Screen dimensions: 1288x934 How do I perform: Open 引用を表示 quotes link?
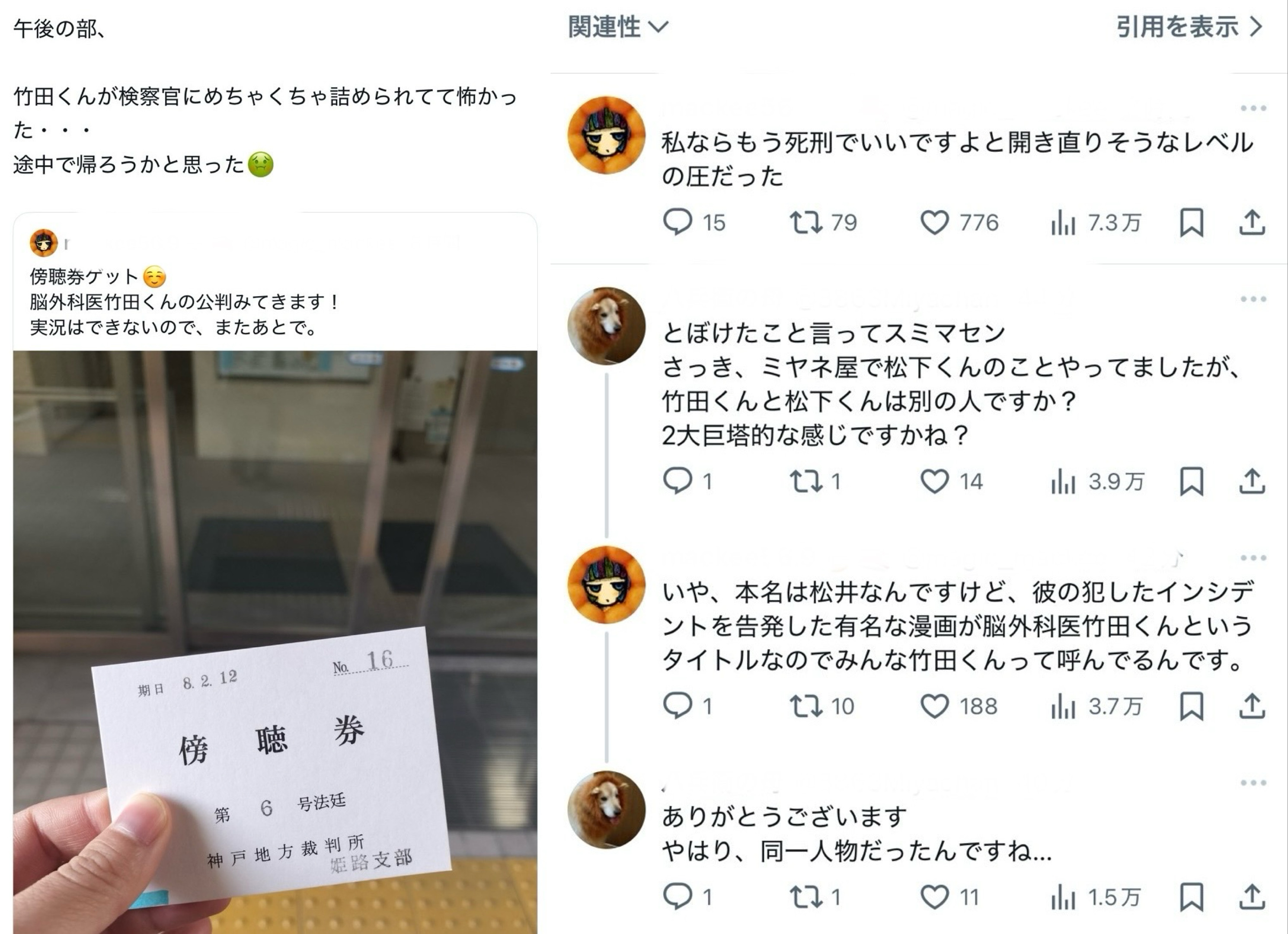[1189, 27]
